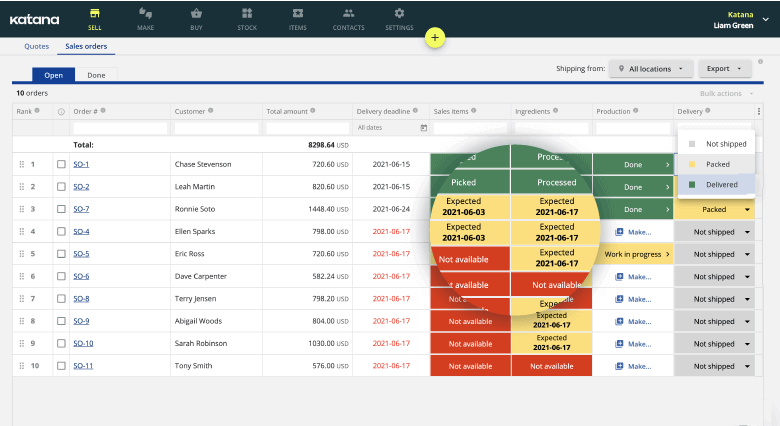Screen dimensions: 780x426
Task: Open the Export dropdown
Action: [x=724, y=69]
